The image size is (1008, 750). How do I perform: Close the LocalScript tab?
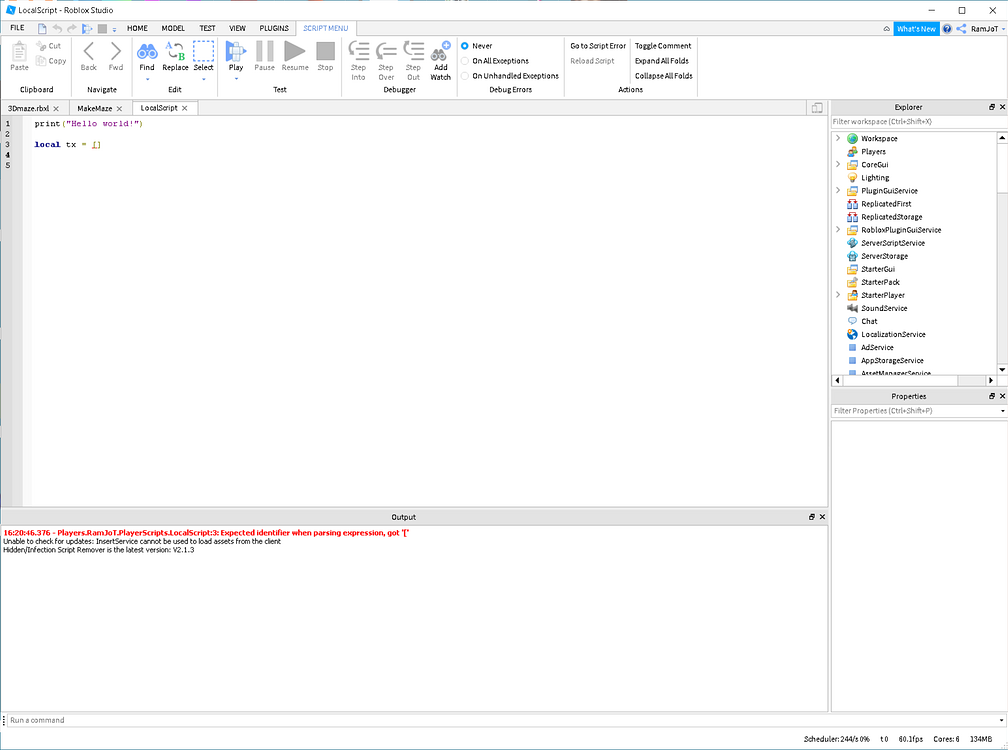[x=184, y=108]
